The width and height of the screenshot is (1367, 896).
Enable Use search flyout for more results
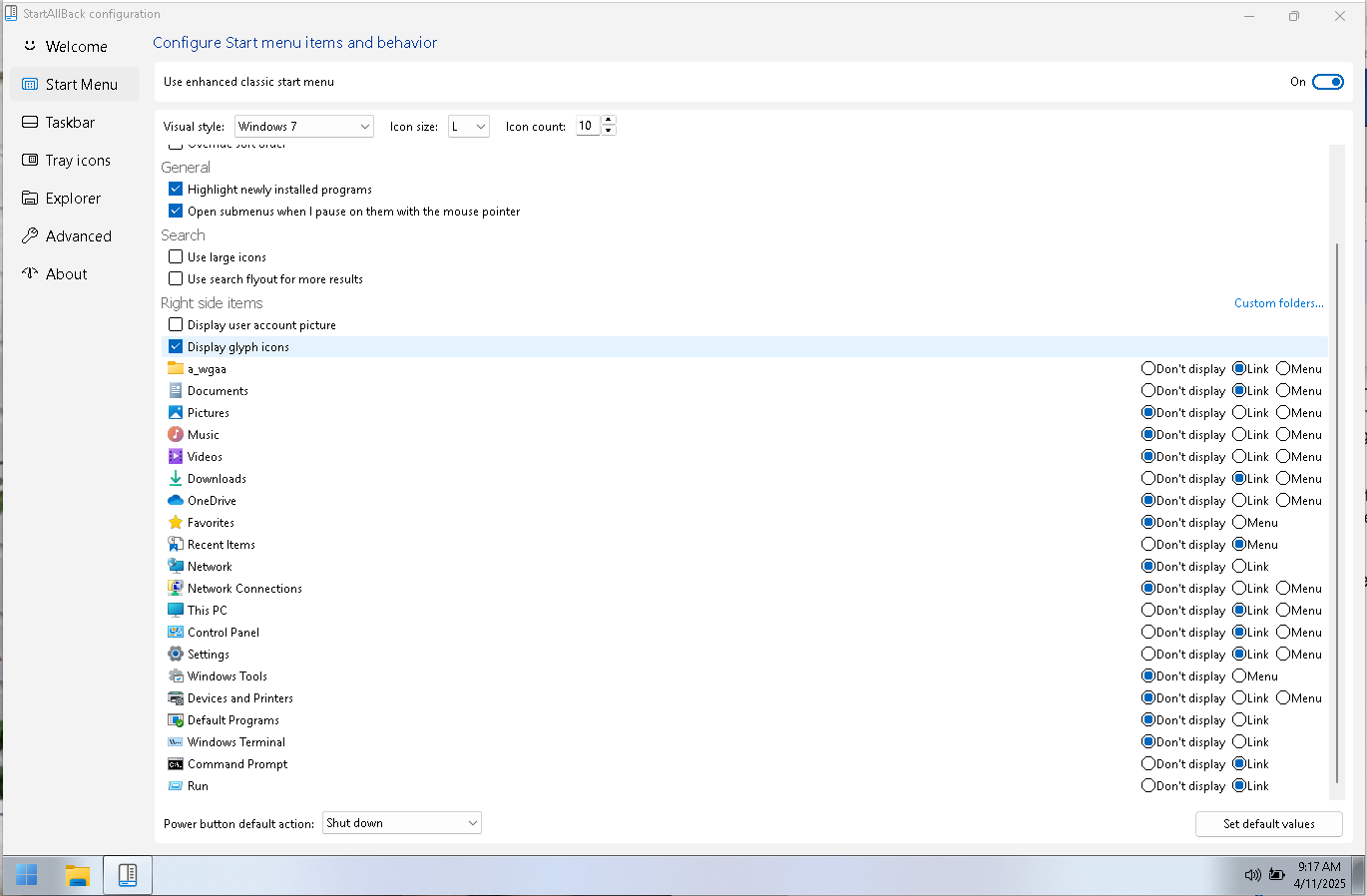coord(176,278)
